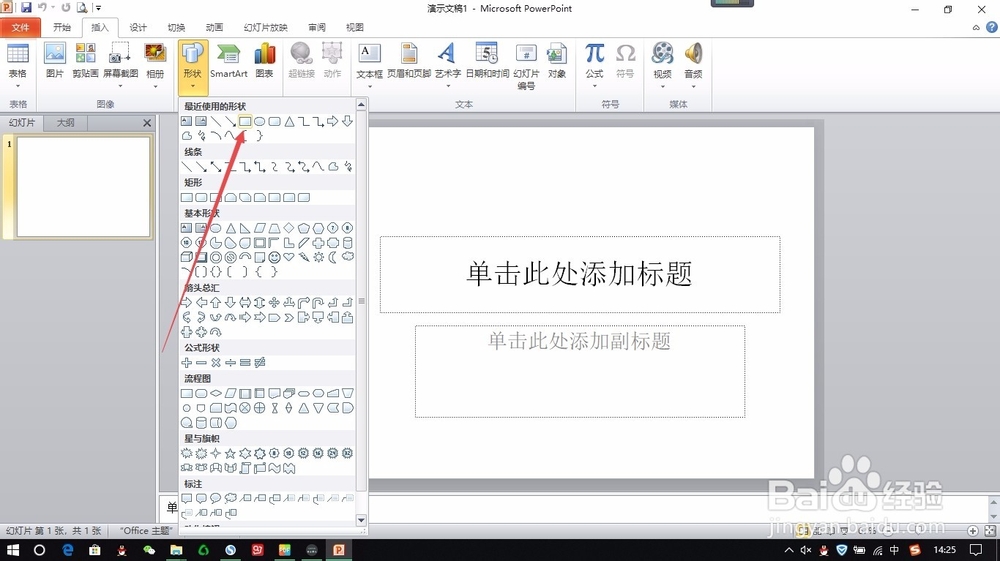The width and height of the screenshot is (1000, 561).
Task: Open the 屏幕截图 screenshot dropdown
Action: 121,66
